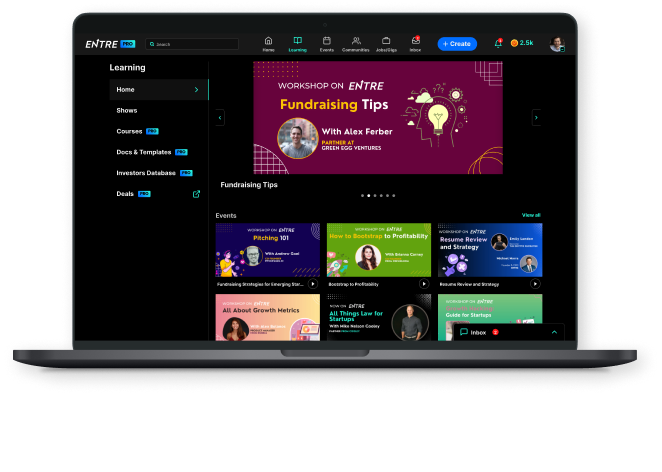Expand the Inbox chat panel chevron
The image size is (662, 472).
coord(554,332)
